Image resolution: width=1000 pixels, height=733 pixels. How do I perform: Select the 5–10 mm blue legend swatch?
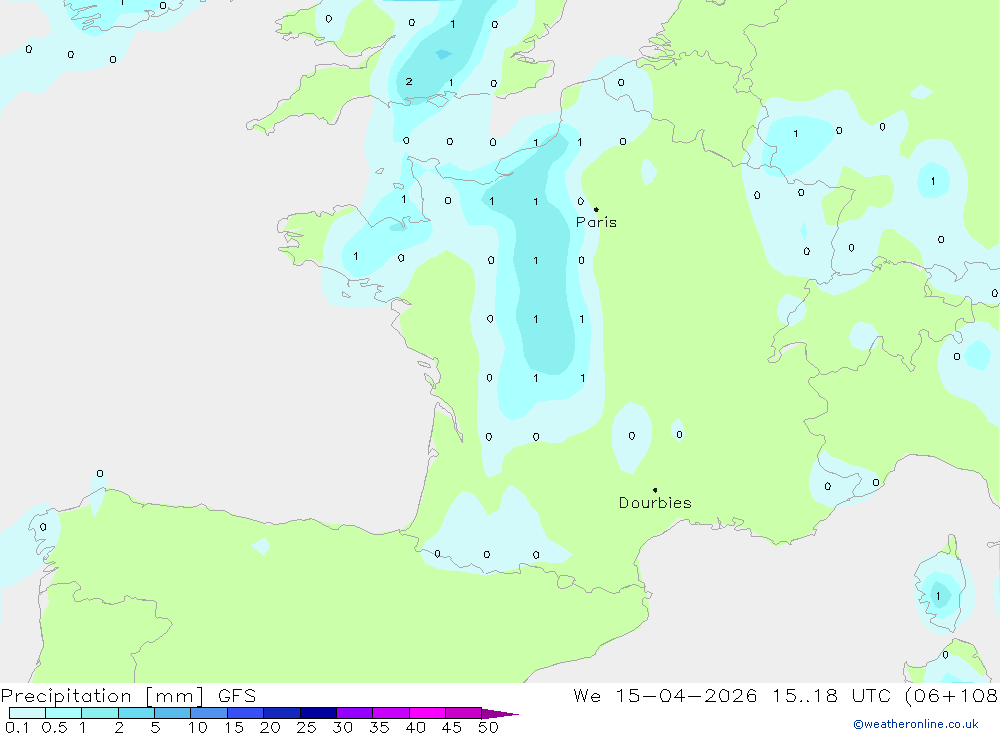173,713
